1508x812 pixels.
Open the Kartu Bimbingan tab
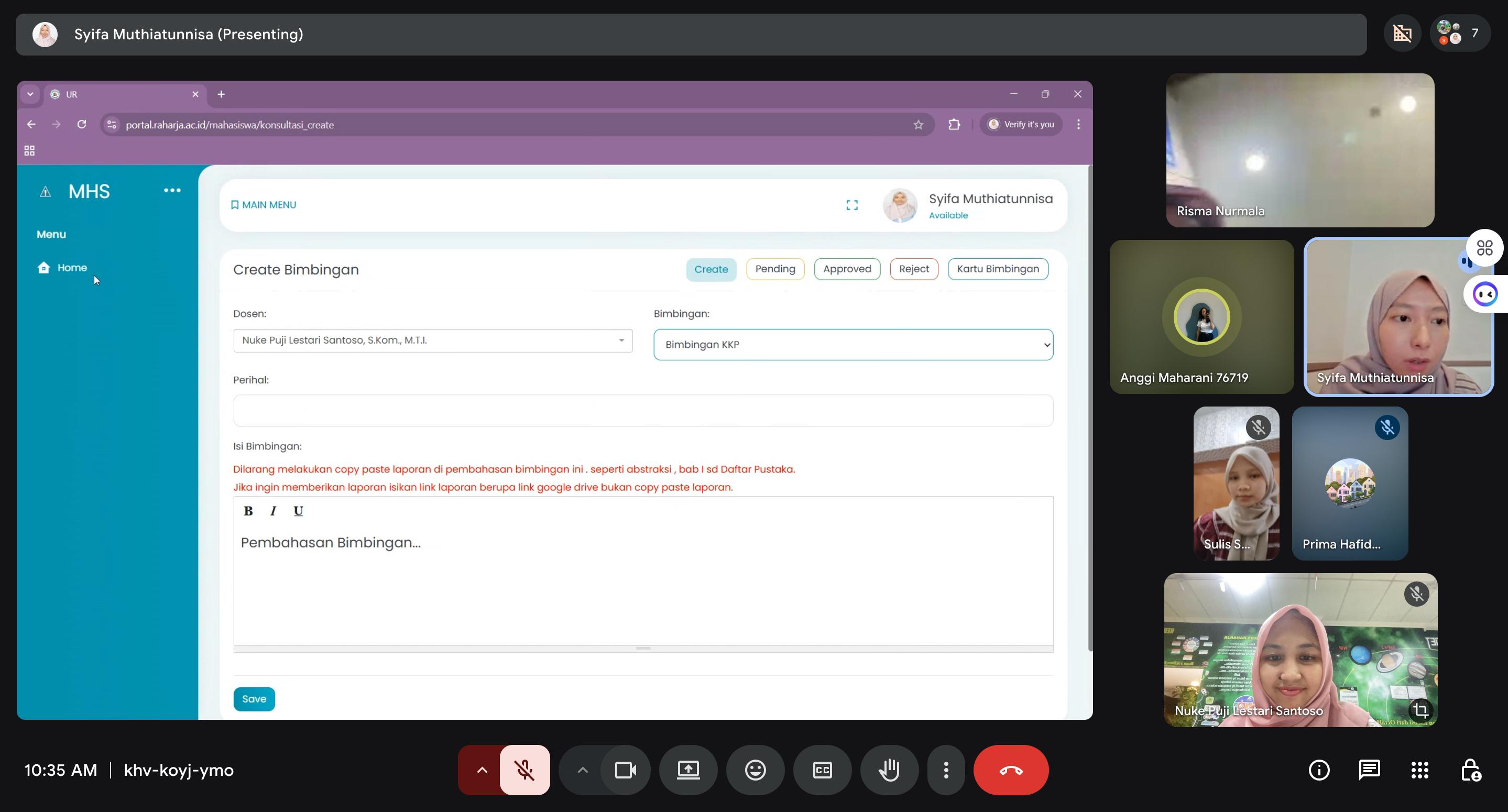tap(998, 269)
